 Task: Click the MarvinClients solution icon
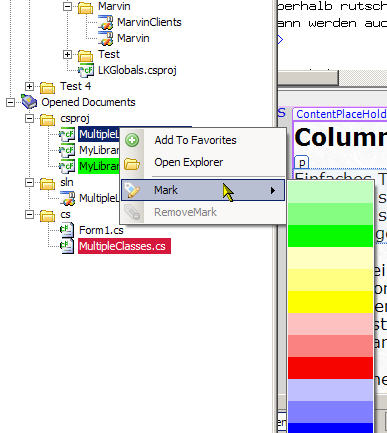[x=106, y=23]
